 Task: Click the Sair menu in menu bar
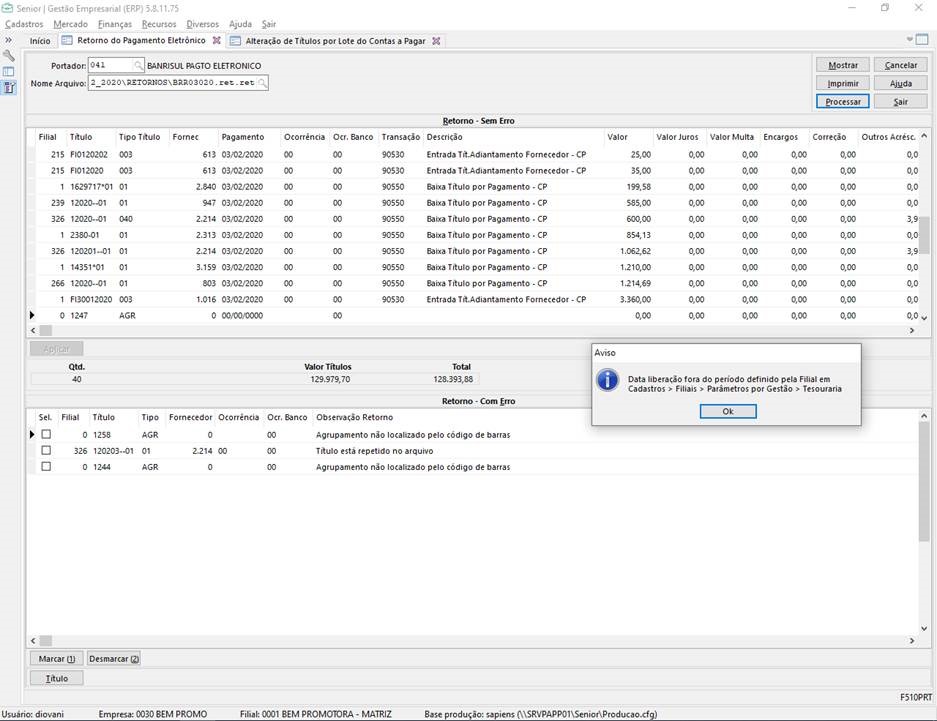269,24
